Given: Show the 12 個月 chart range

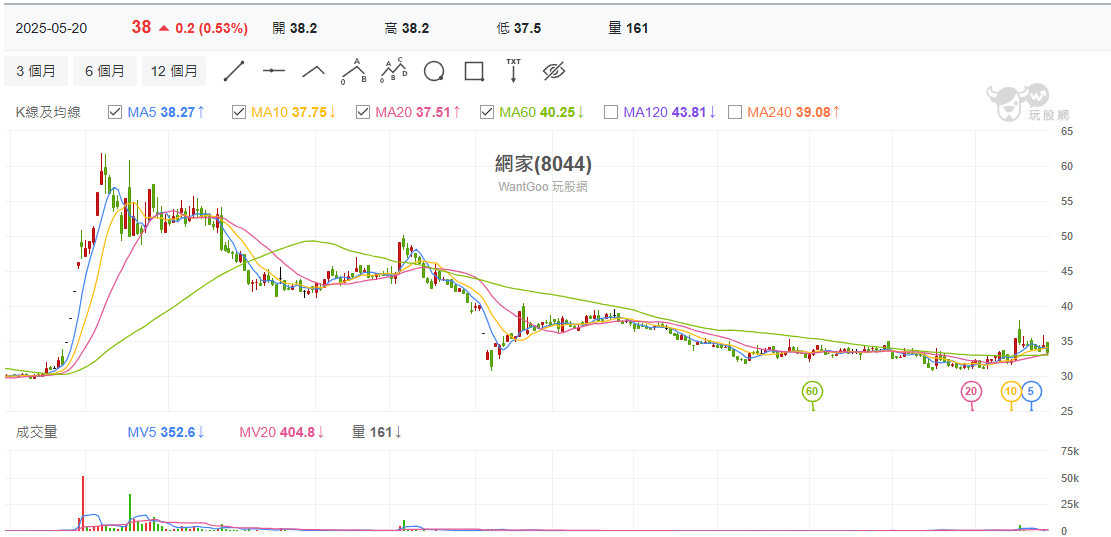Looking at the screenshot, I should click(174, 71).
